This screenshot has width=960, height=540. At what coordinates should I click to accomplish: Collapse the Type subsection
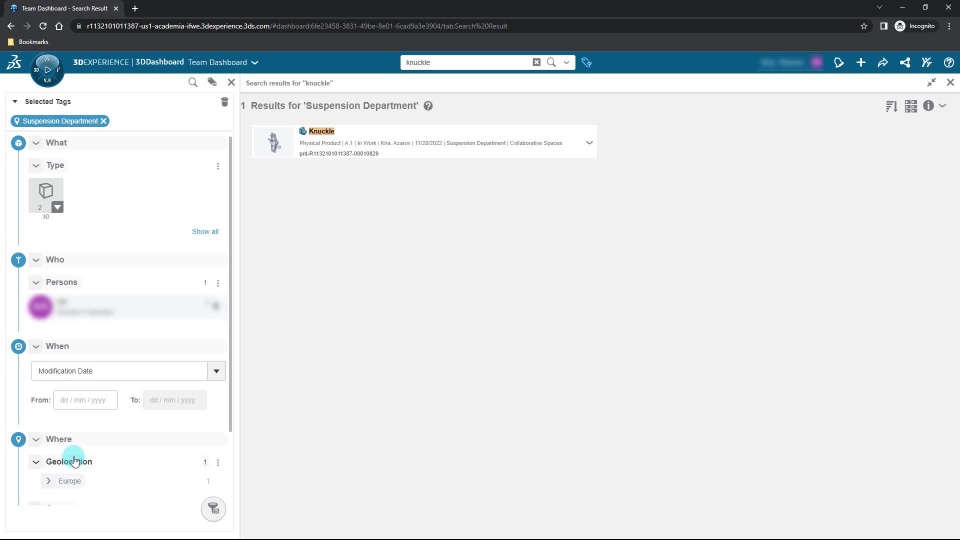tap(36, 165)
